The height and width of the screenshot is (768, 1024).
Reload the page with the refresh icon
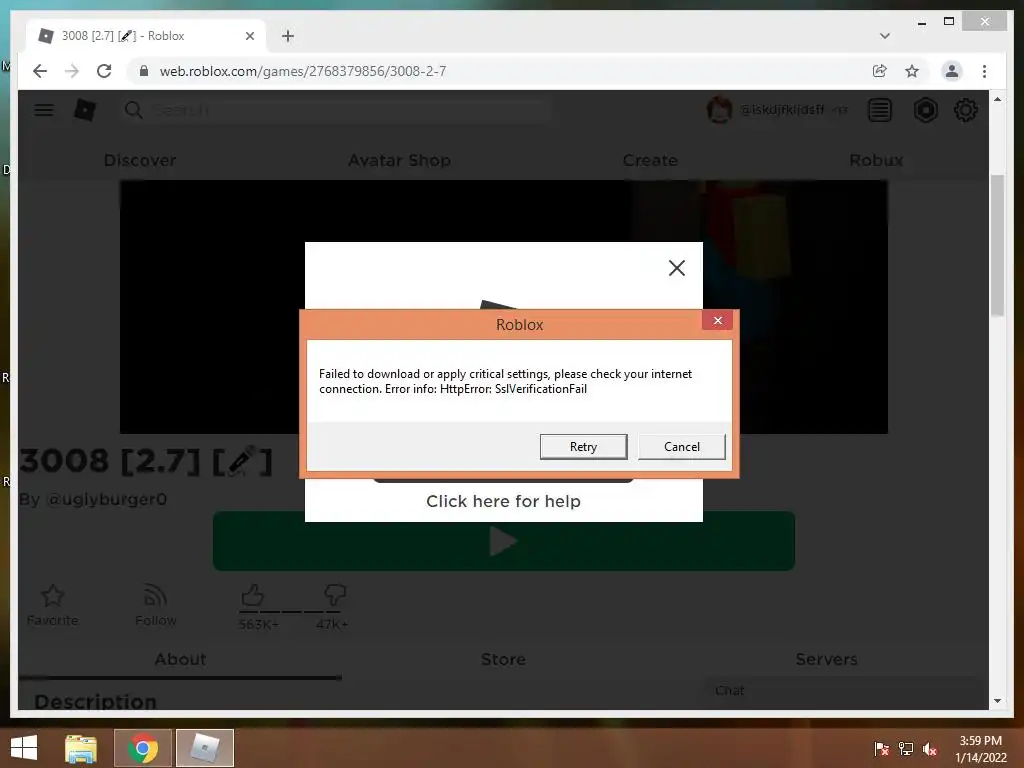(x=104, y=71)
